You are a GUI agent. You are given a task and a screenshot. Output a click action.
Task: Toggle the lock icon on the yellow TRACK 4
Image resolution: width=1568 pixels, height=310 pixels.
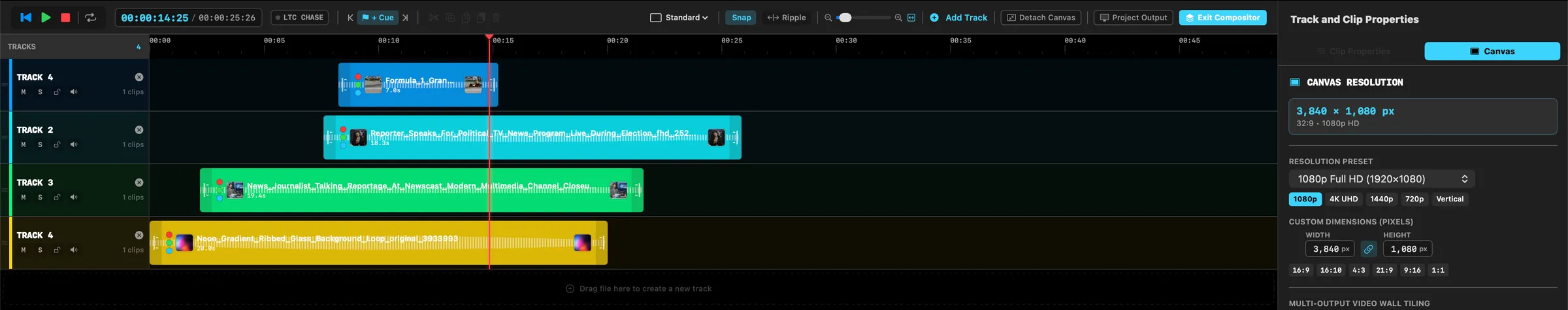pyautogui.click(x=57, y=250)
